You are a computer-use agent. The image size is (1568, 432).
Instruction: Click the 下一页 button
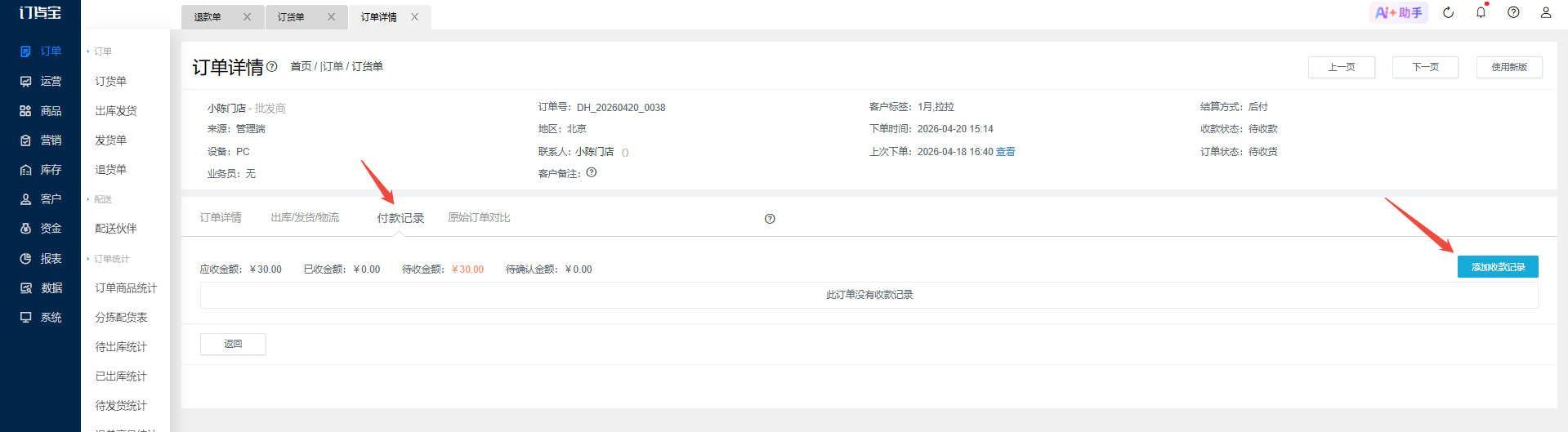(x=1426, y=67)
